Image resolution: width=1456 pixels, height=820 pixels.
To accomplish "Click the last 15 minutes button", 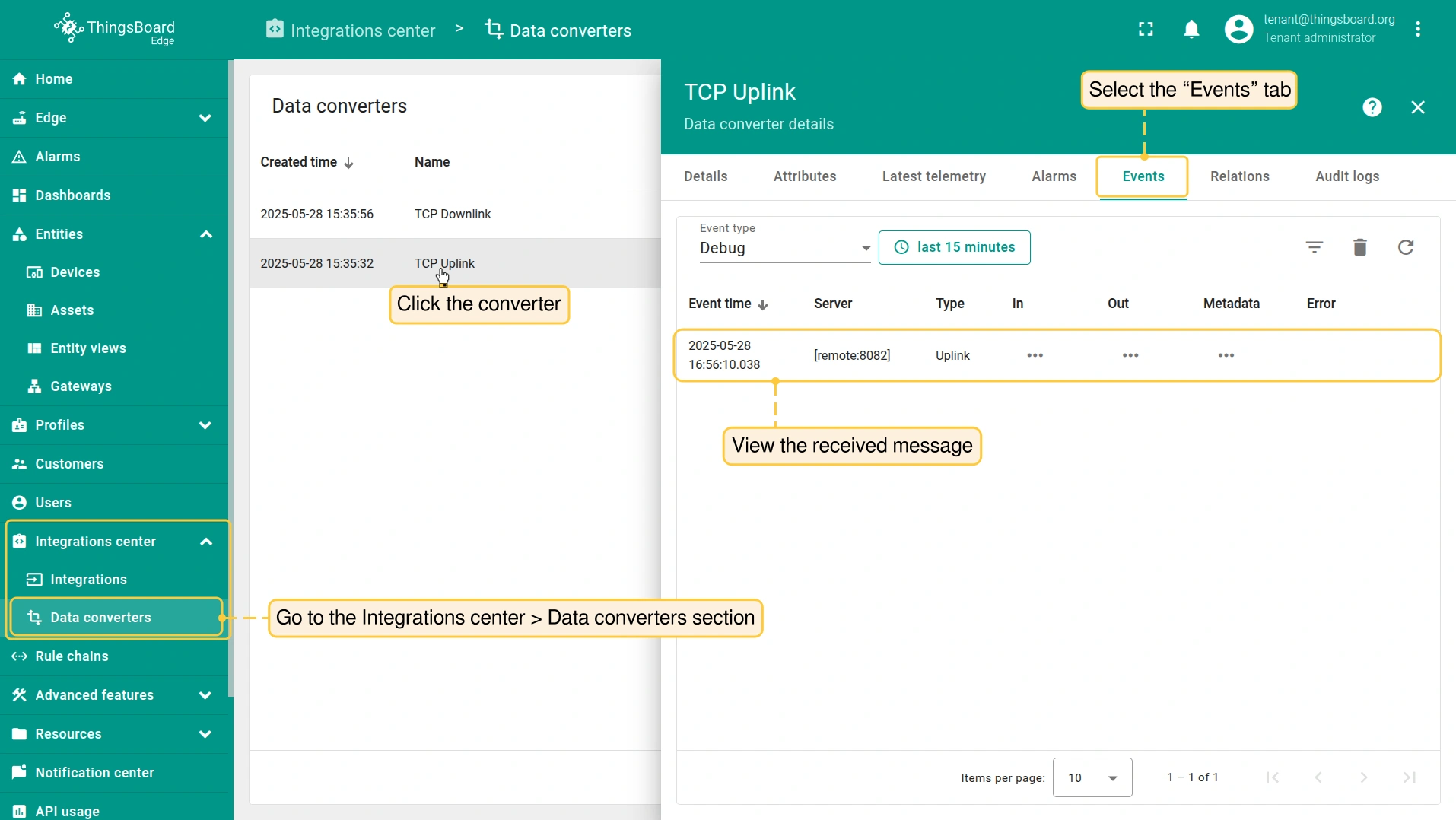I will tap(954, 247).
